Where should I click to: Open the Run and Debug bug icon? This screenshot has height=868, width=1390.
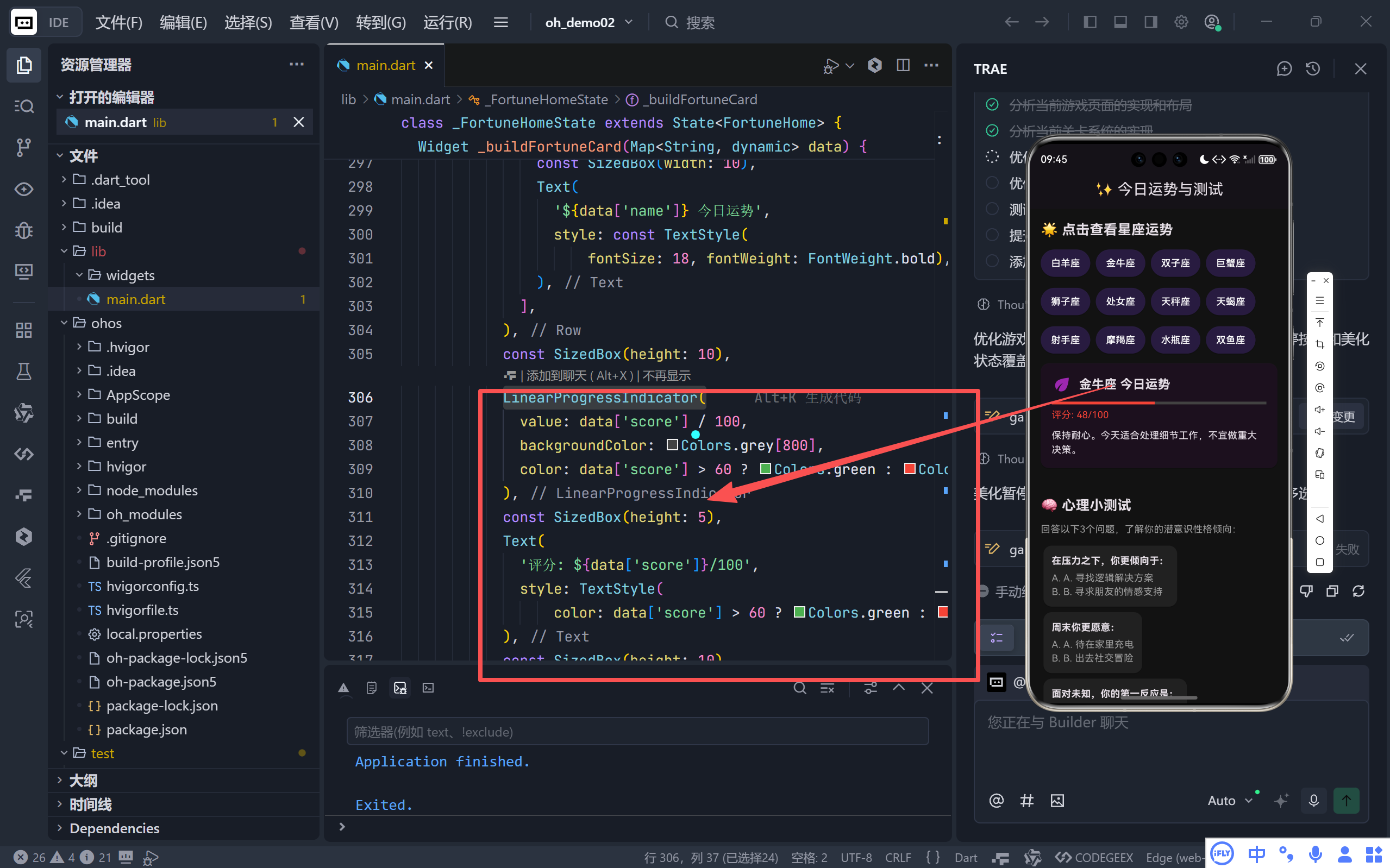23,231
